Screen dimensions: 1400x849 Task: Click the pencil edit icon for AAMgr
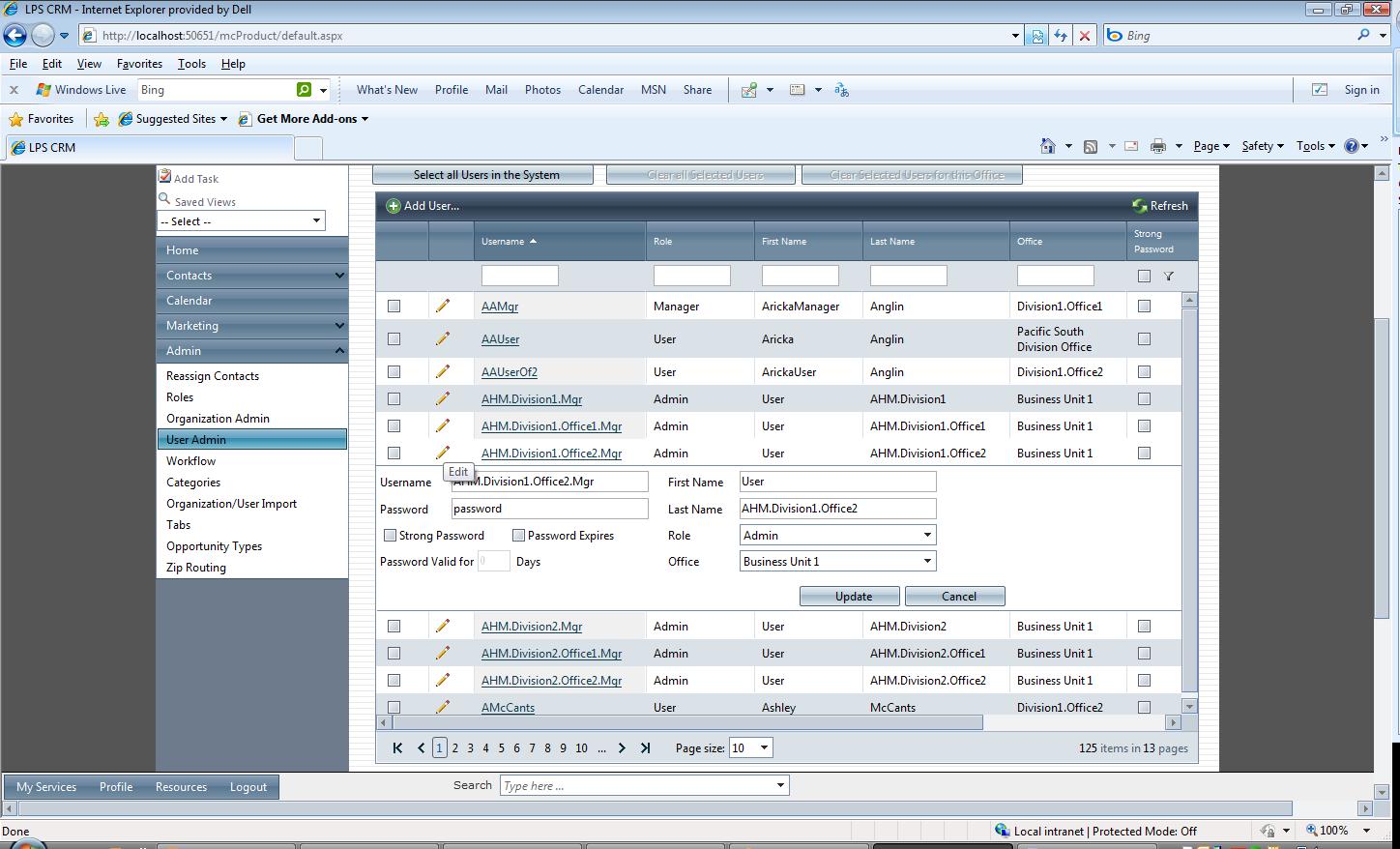pos(443,306)
